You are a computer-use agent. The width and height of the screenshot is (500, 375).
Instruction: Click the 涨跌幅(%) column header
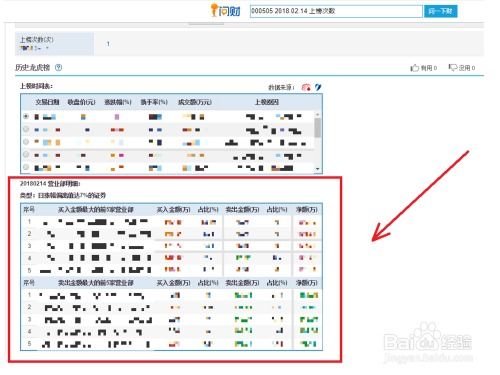[x=118, y=102]
